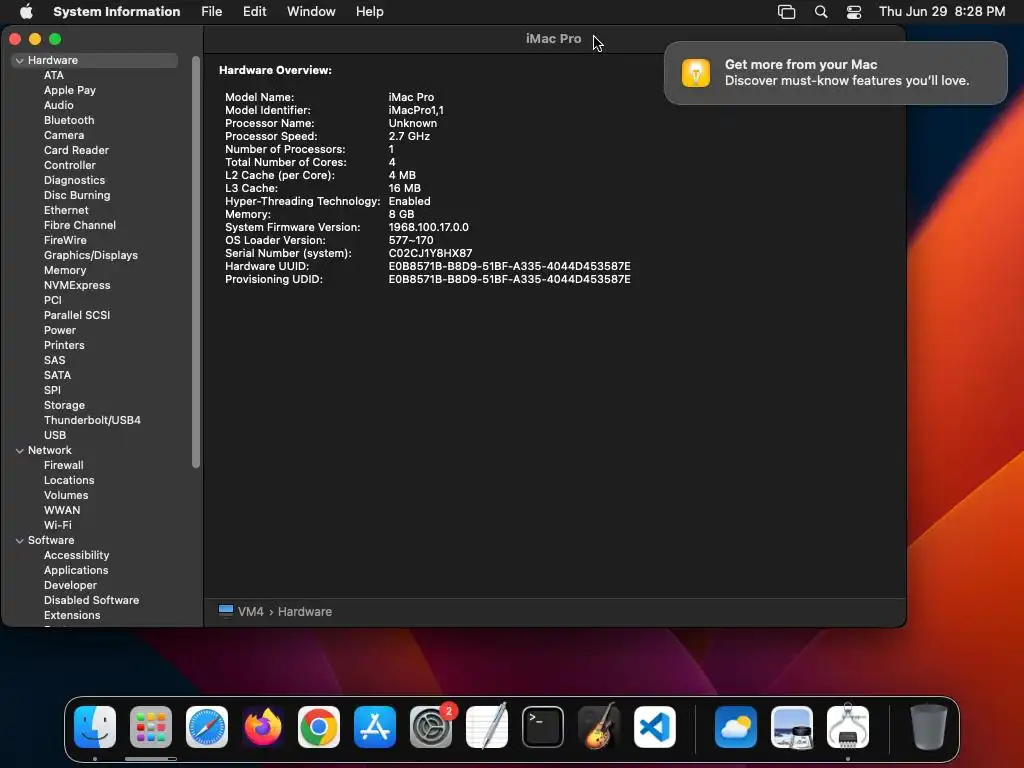This screenshot has height=768, width=1024.
Task: Open the Edit menu
Action: pyautogui.click(x=255, y=11)
